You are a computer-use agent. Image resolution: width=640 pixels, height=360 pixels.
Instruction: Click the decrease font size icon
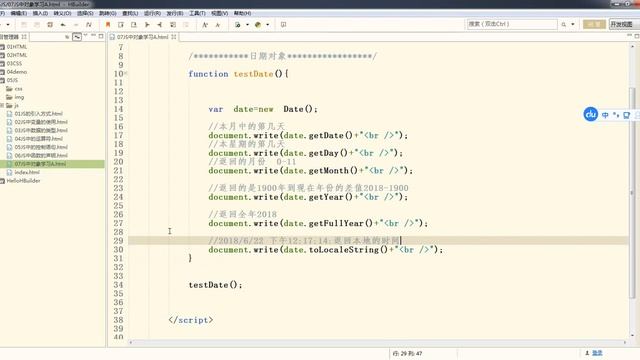tap(218, 24)
